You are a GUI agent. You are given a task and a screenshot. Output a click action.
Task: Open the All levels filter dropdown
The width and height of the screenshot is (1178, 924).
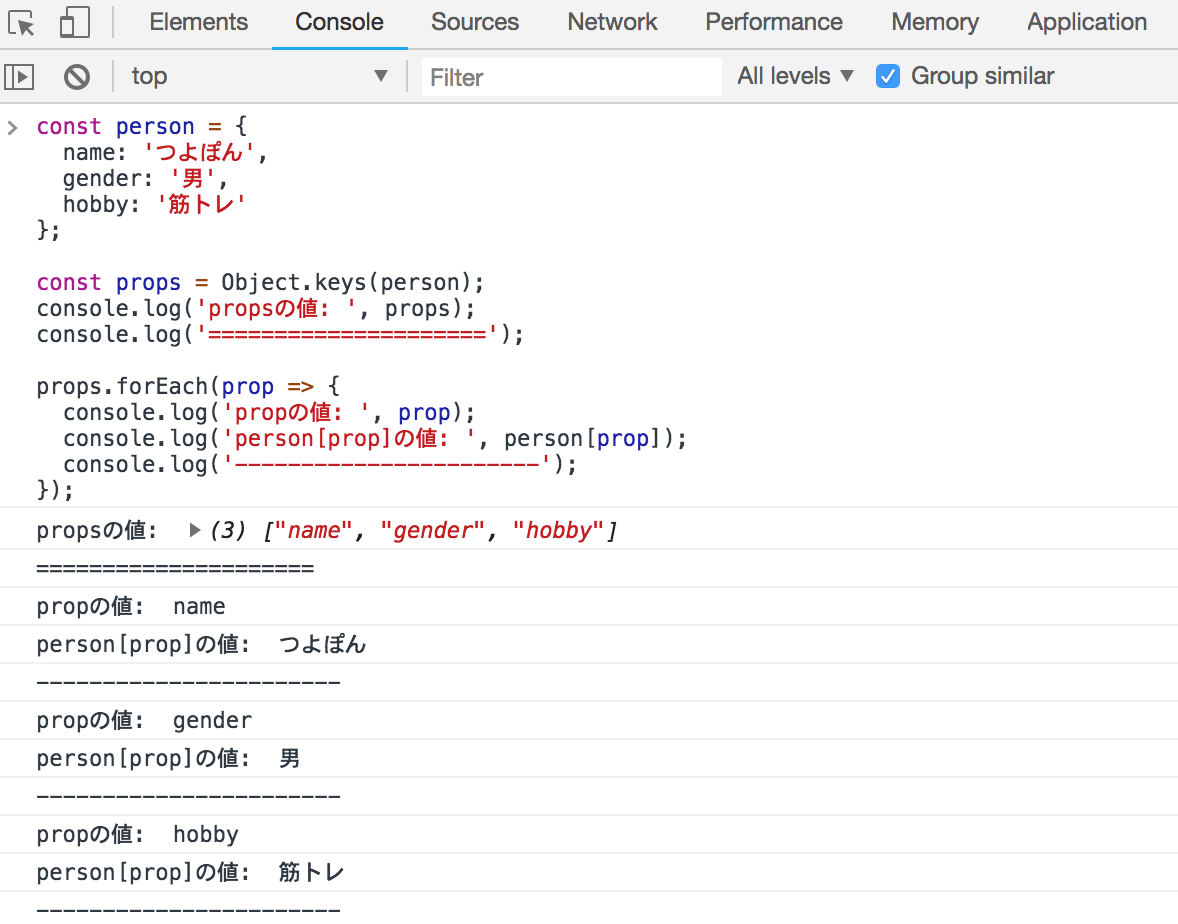pyautogui.click(x=794, y=76)
